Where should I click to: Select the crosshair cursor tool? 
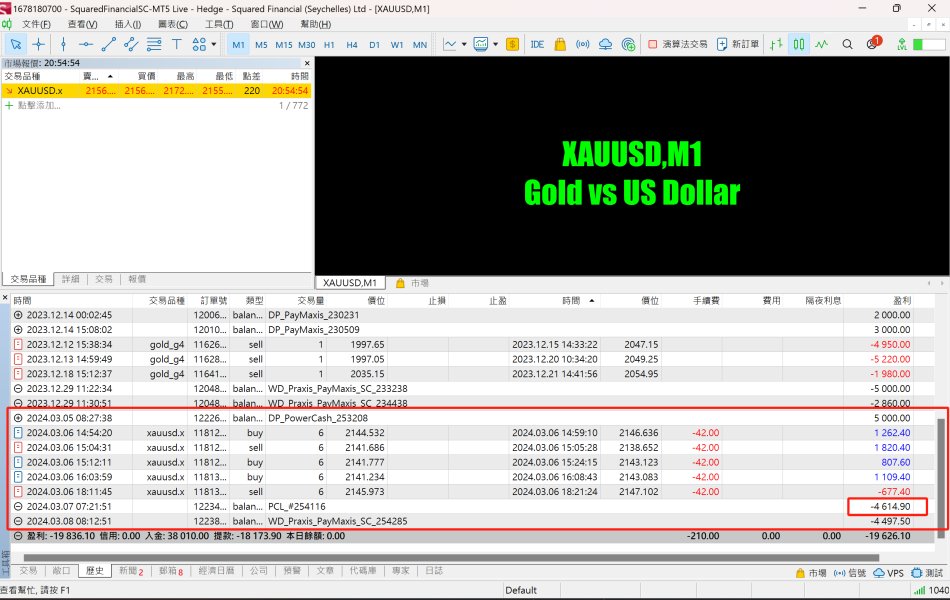[x=39, y=44]
